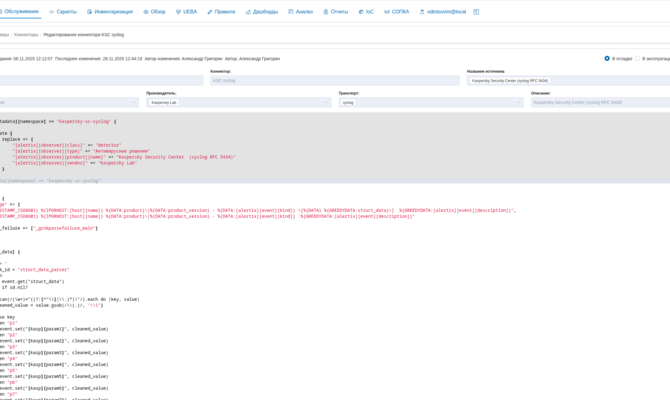670x400 pixels.
Task: Click the code line [observer][class] => "detector"
Action: (67, 145)
